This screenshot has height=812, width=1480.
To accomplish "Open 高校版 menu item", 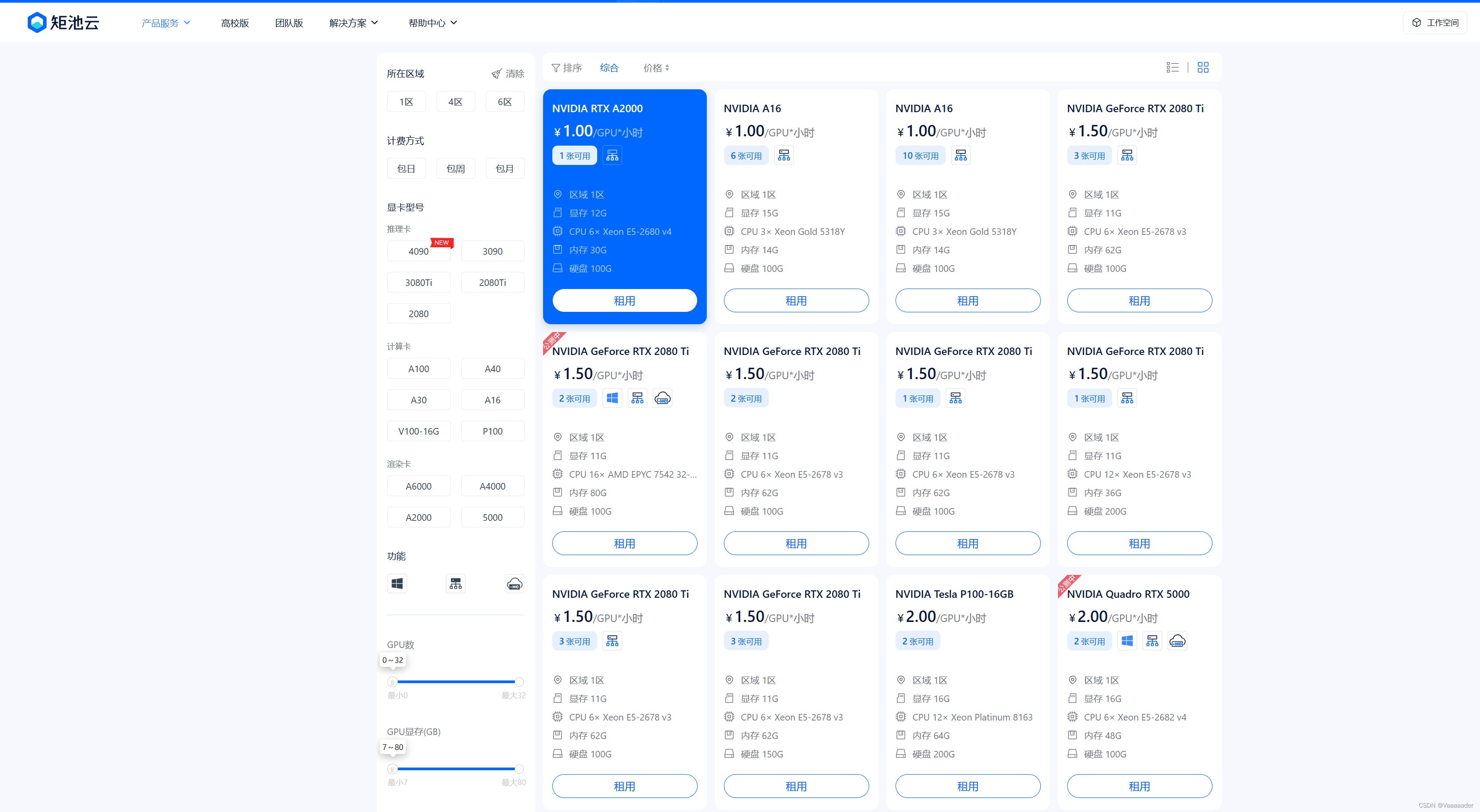I will click(x=235, y=23).
